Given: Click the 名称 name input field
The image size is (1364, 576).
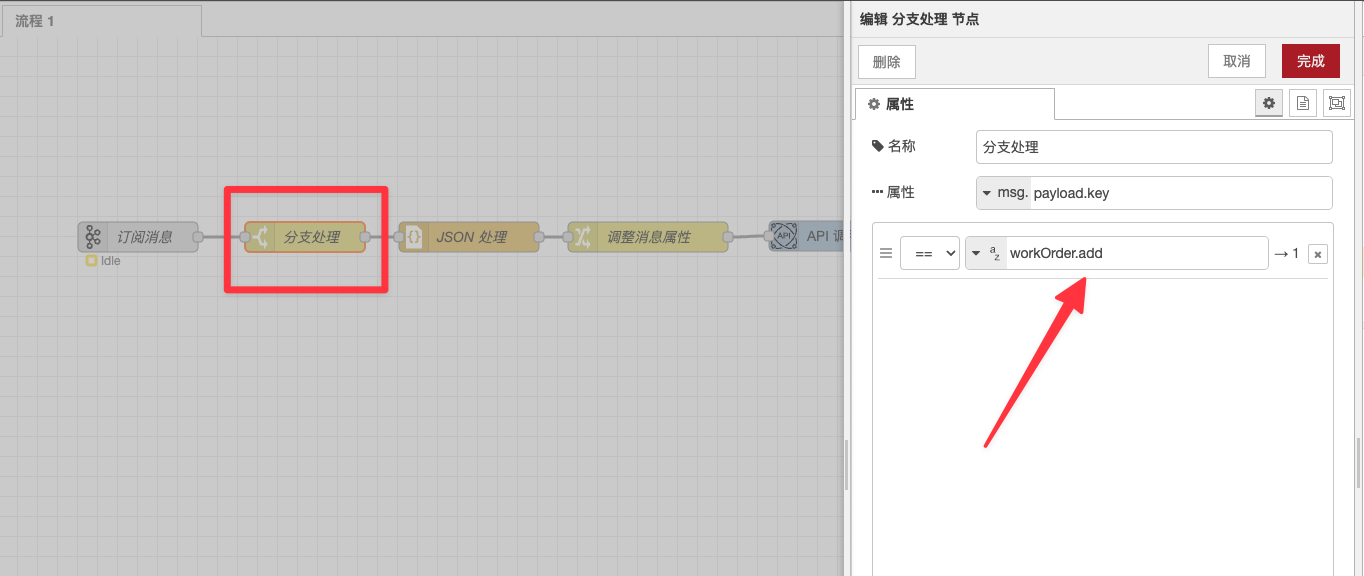Looking at the screenshot, I should coord(1153,146).
